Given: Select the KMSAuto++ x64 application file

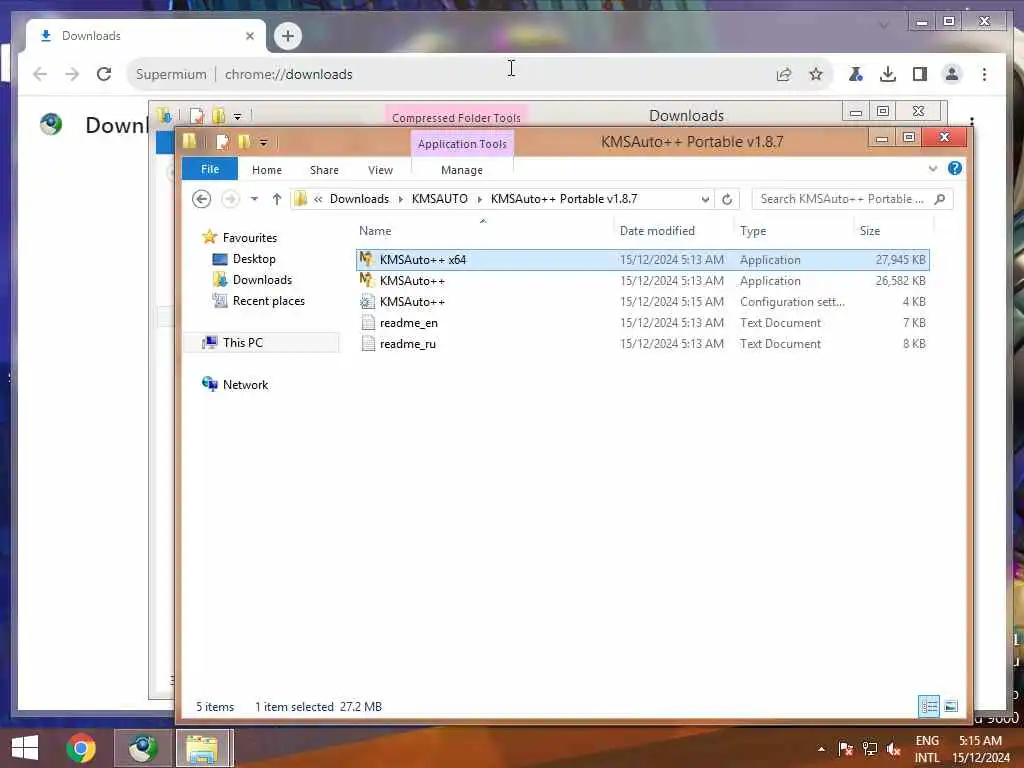Looking at the screenshot, I should pos(643,259).
